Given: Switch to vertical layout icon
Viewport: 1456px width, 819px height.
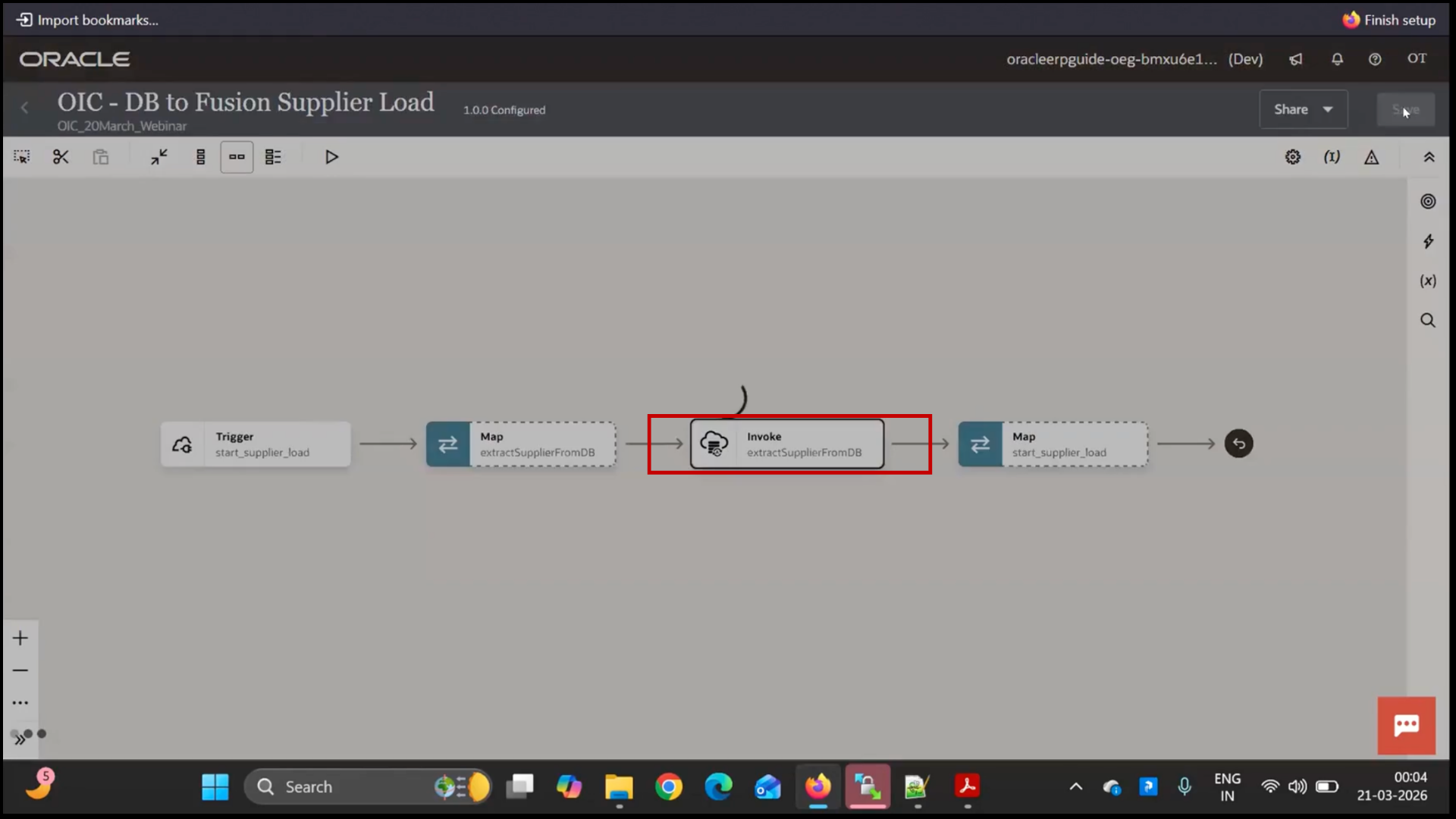Looking at the screenshot, I should coord(200,157).
